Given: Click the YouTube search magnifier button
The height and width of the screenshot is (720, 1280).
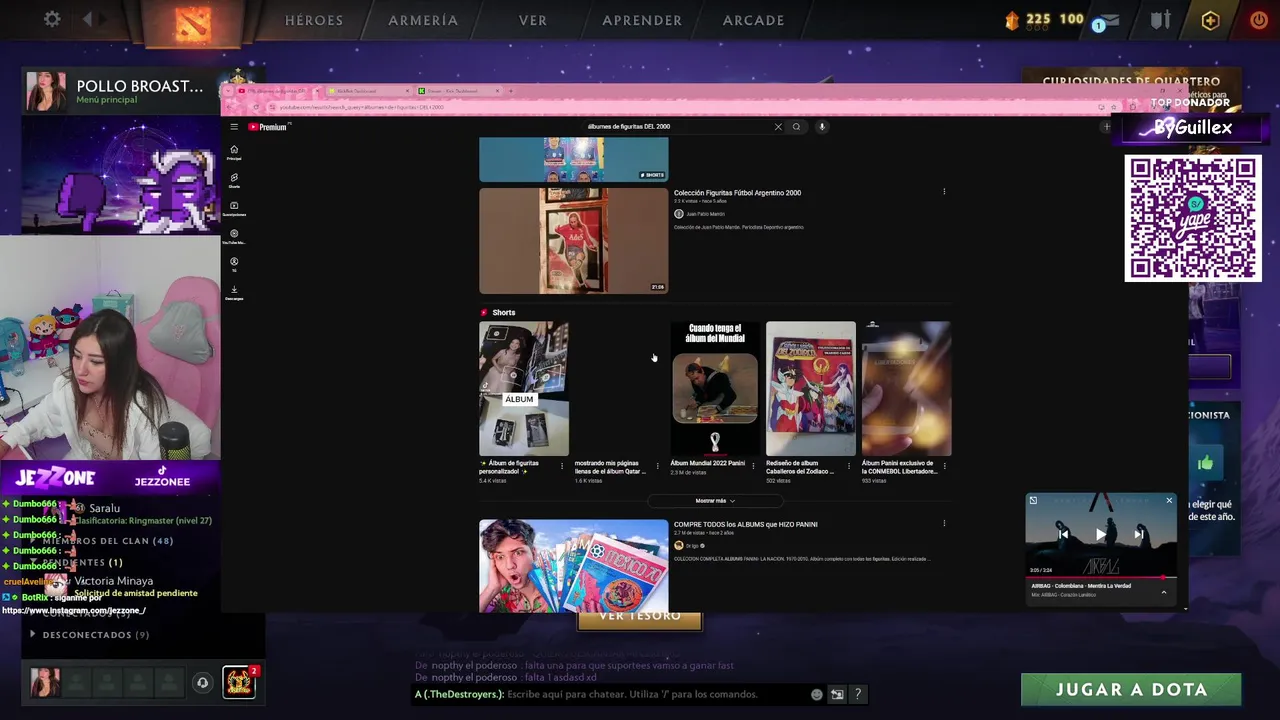Looking at the screenshot, I should coord(796,127).
